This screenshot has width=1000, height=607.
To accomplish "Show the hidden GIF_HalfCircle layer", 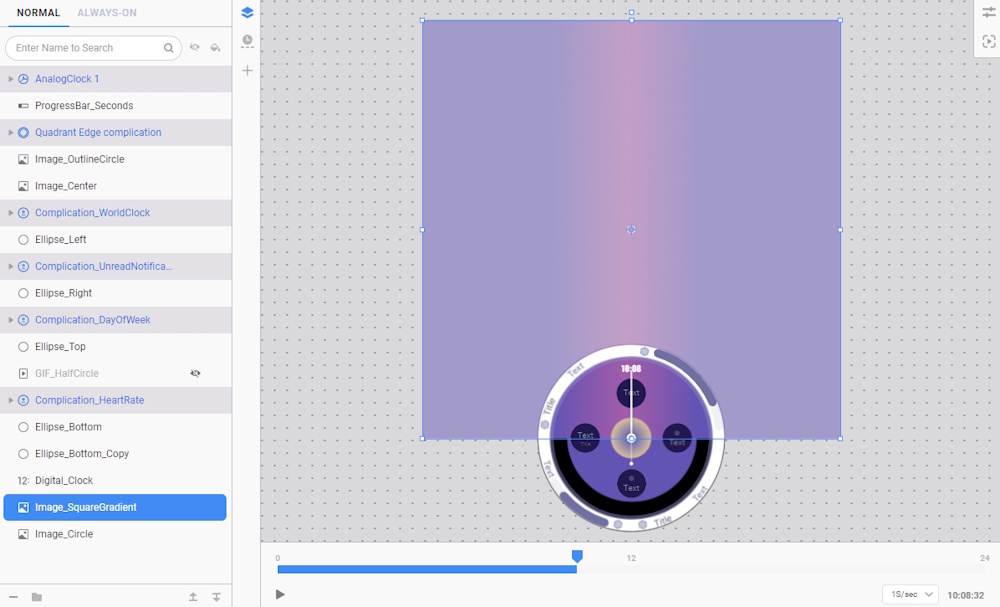I will click(195, 373).
